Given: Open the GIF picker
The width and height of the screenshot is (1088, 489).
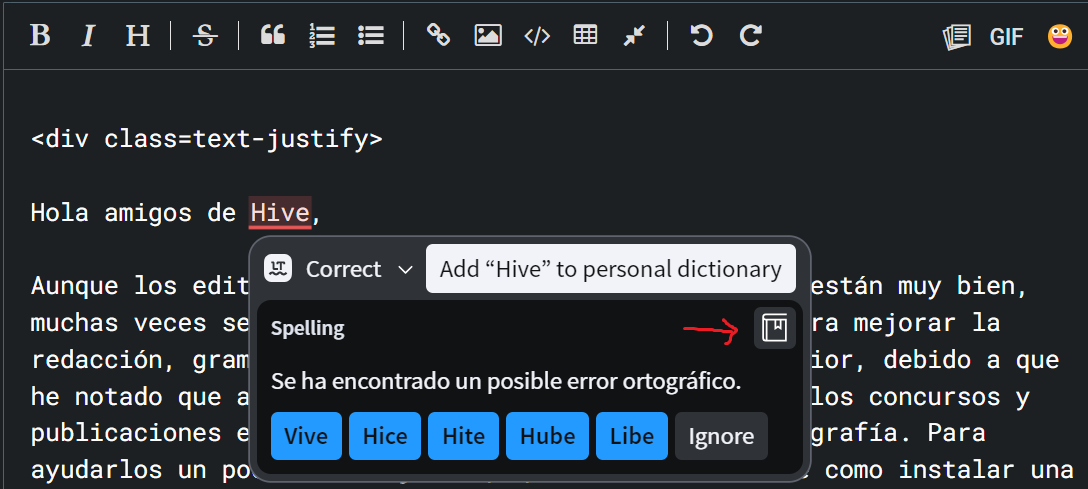Looking at the screenshot, I should tap(1006, 36).
